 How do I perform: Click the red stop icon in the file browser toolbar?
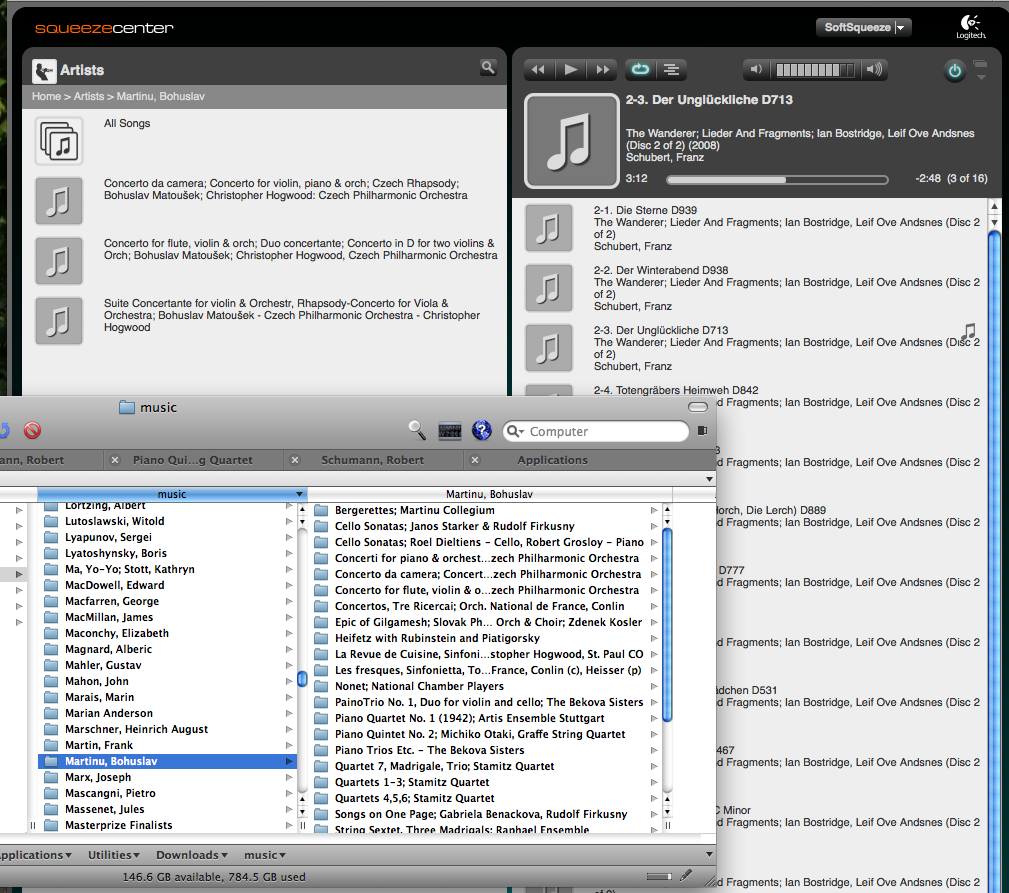click(x=32, y=431)
